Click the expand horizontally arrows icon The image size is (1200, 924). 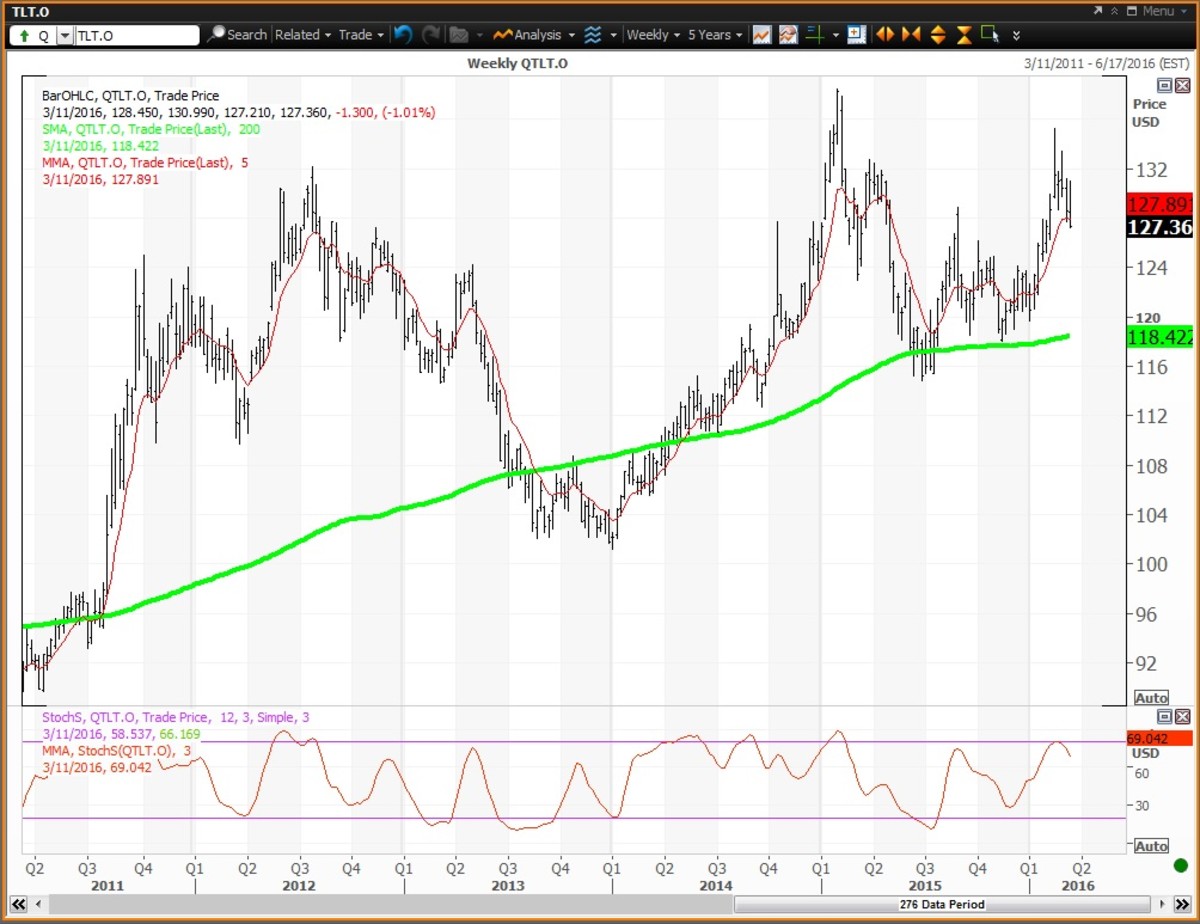pyautogui.click(x=884, y=35)
